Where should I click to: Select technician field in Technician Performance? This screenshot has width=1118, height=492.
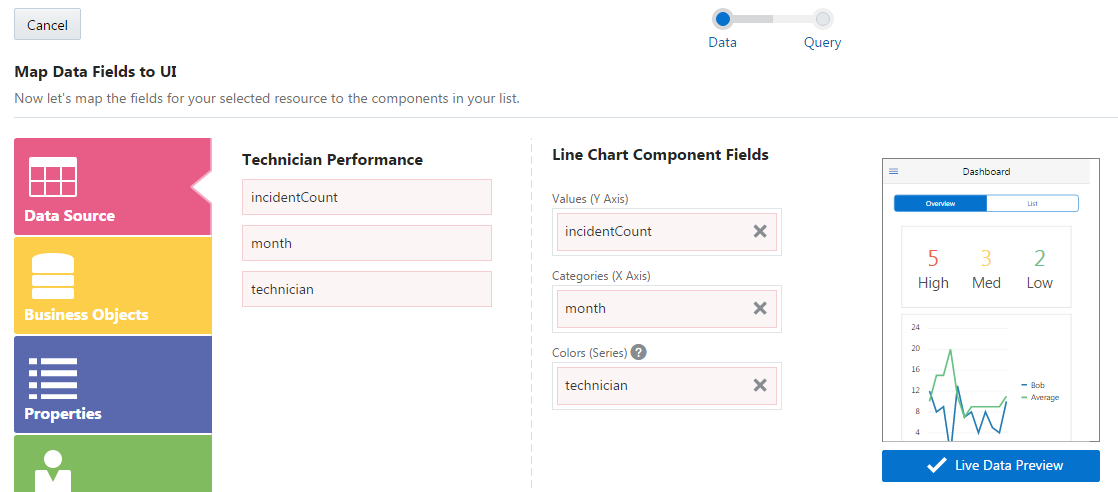pos(366,289)
